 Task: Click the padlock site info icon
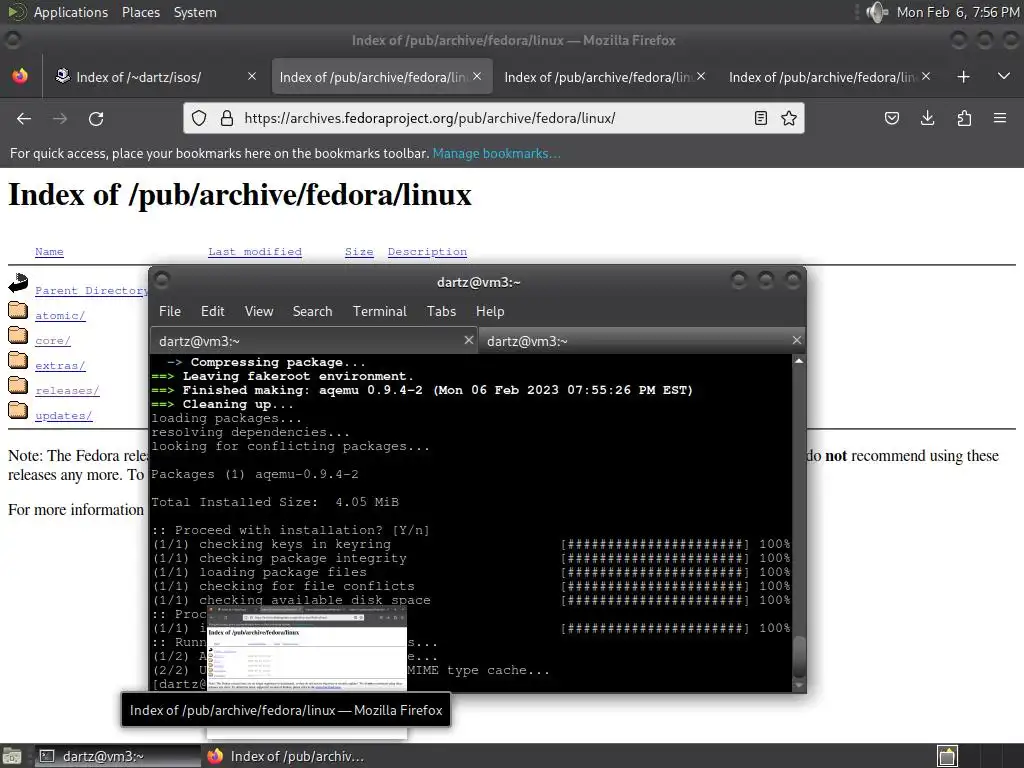click(227, 118)
